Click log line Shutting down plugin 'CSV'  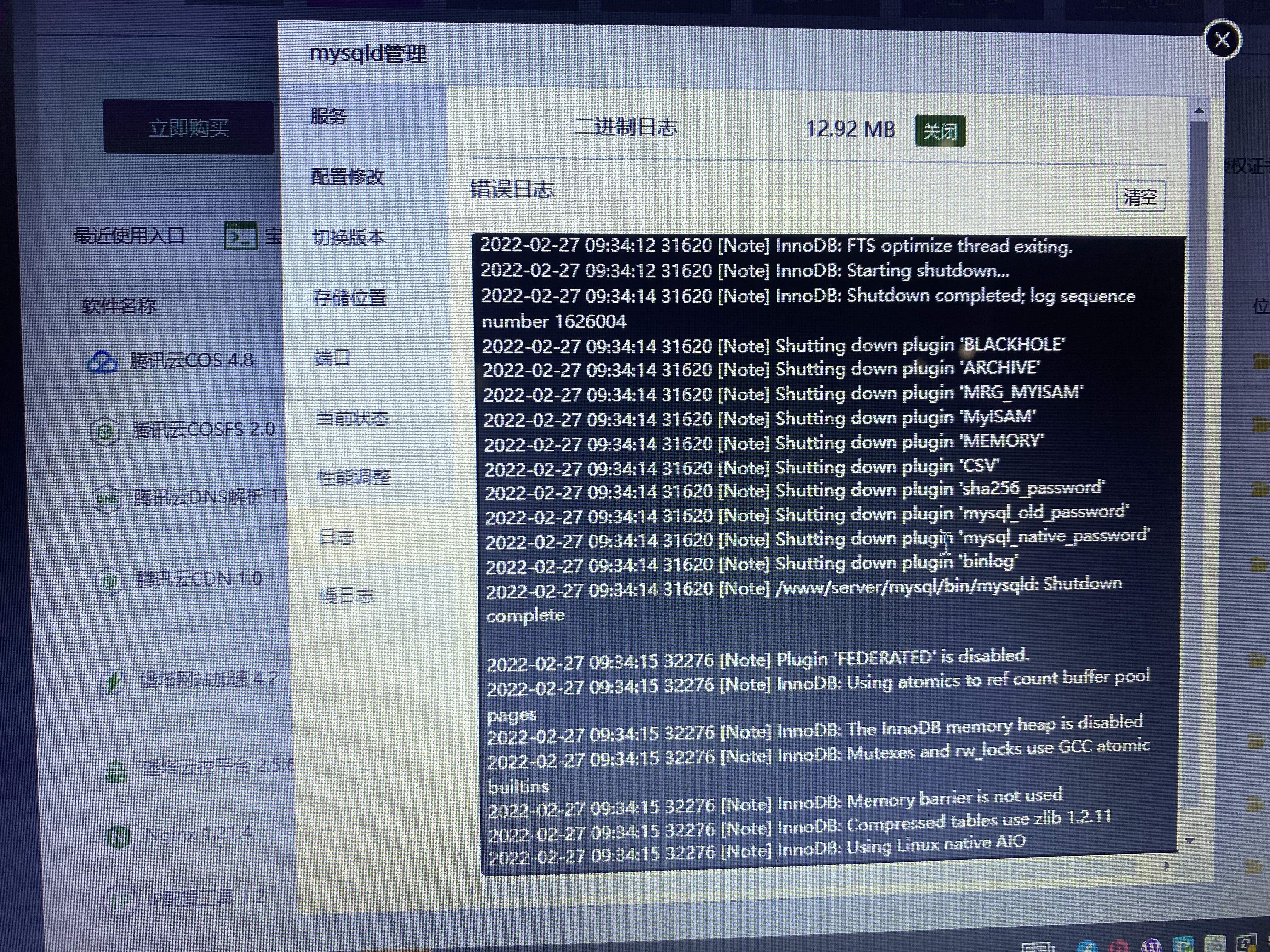(742, 468)
